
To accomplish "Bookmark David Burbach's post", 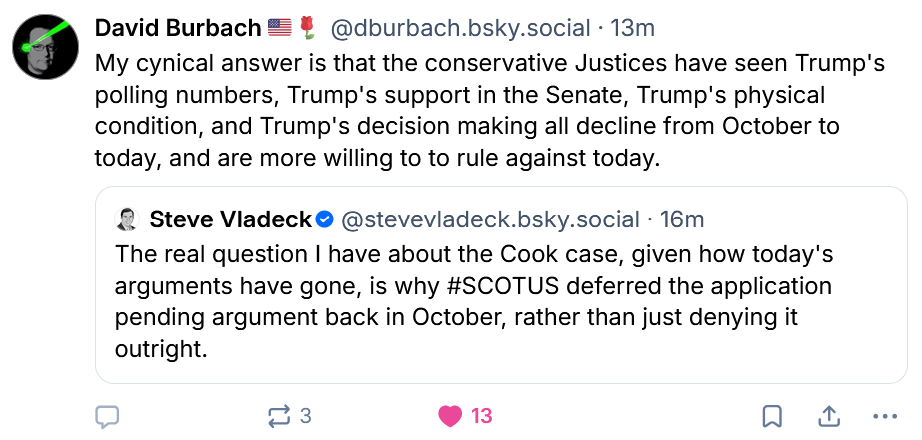I will point(772,416).
